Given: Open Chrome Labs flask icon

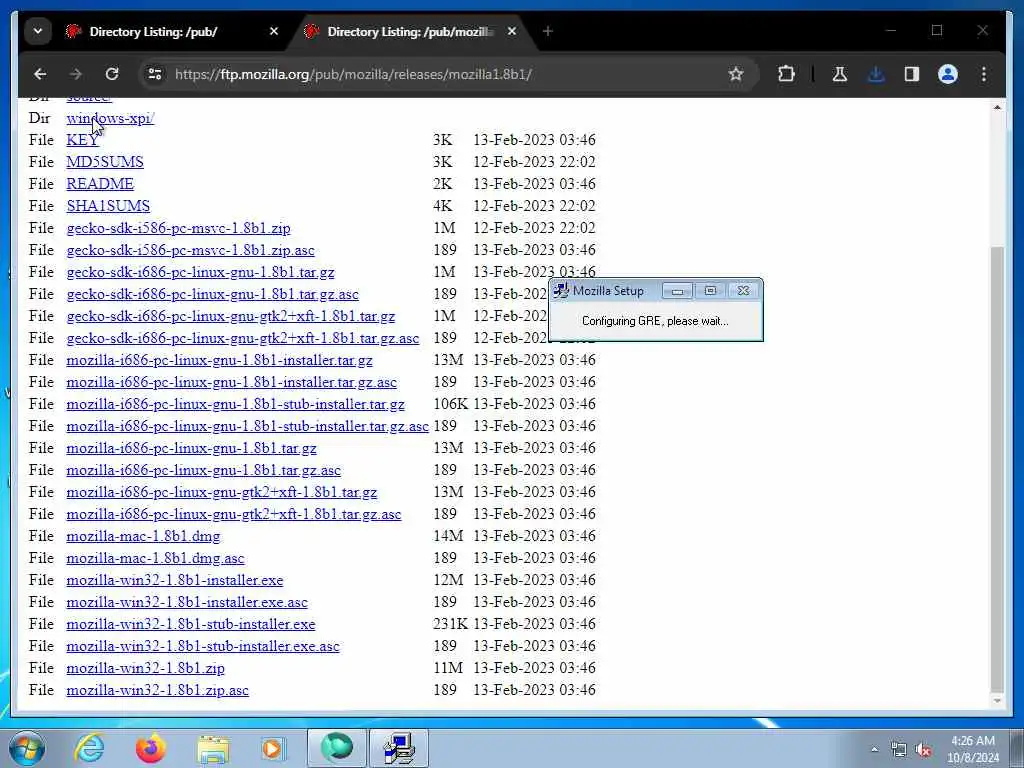Looking at the screenshot, I should [839, 74].
